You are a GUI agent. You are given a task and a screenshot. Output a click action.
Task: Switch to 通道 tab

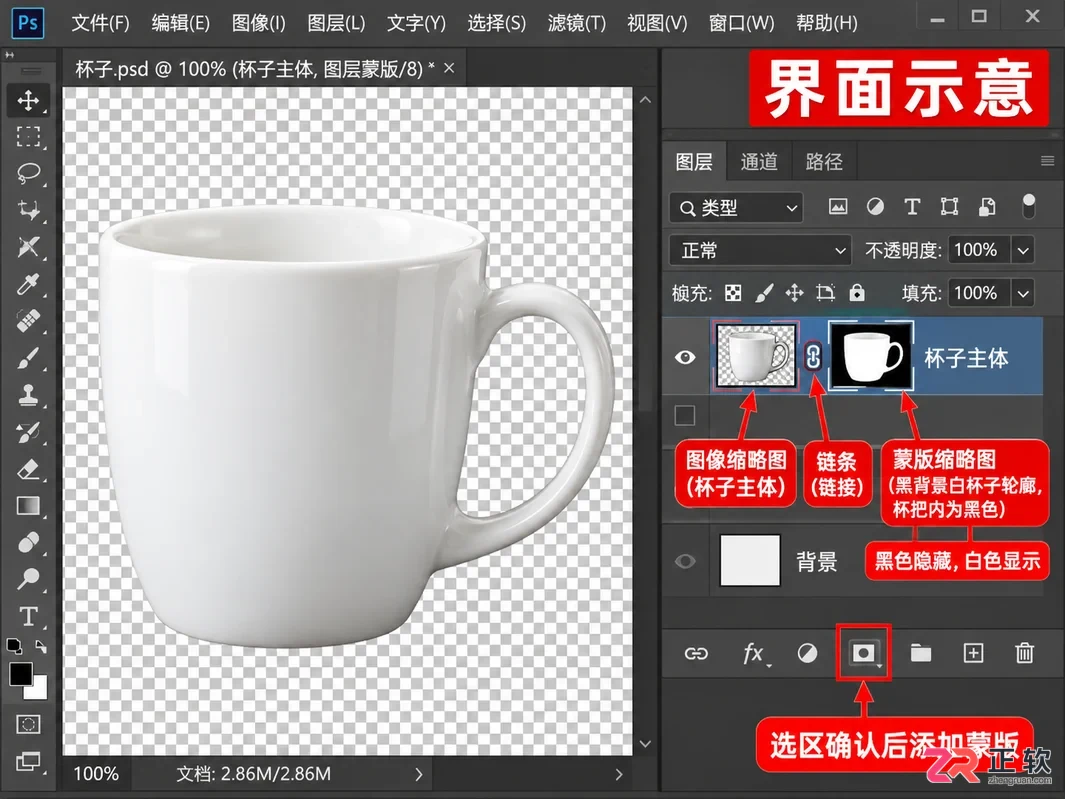click(759, 162)
